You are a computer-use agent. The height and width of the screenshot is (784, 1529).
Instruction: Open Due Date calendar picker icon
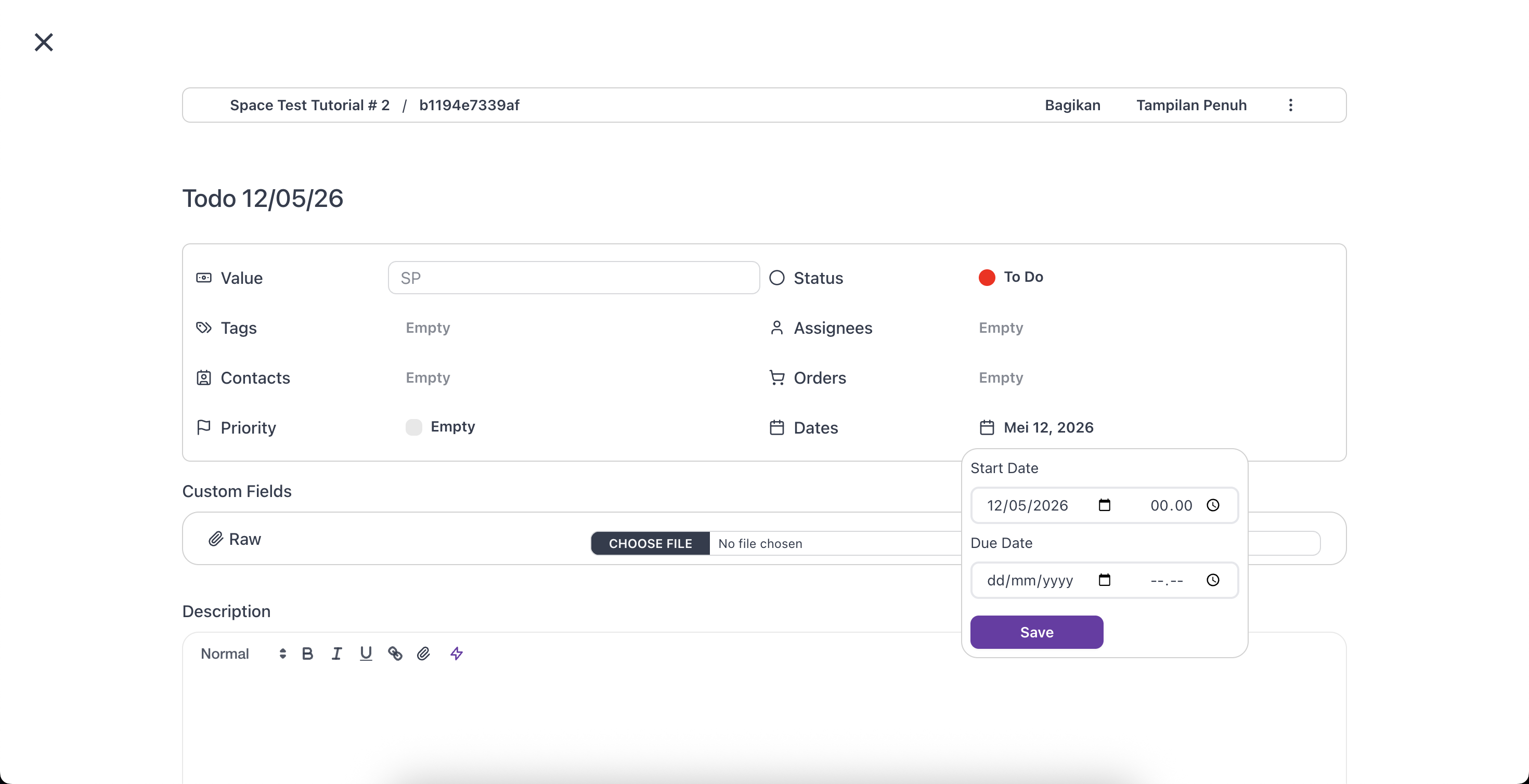click(x=1104, y=580)
